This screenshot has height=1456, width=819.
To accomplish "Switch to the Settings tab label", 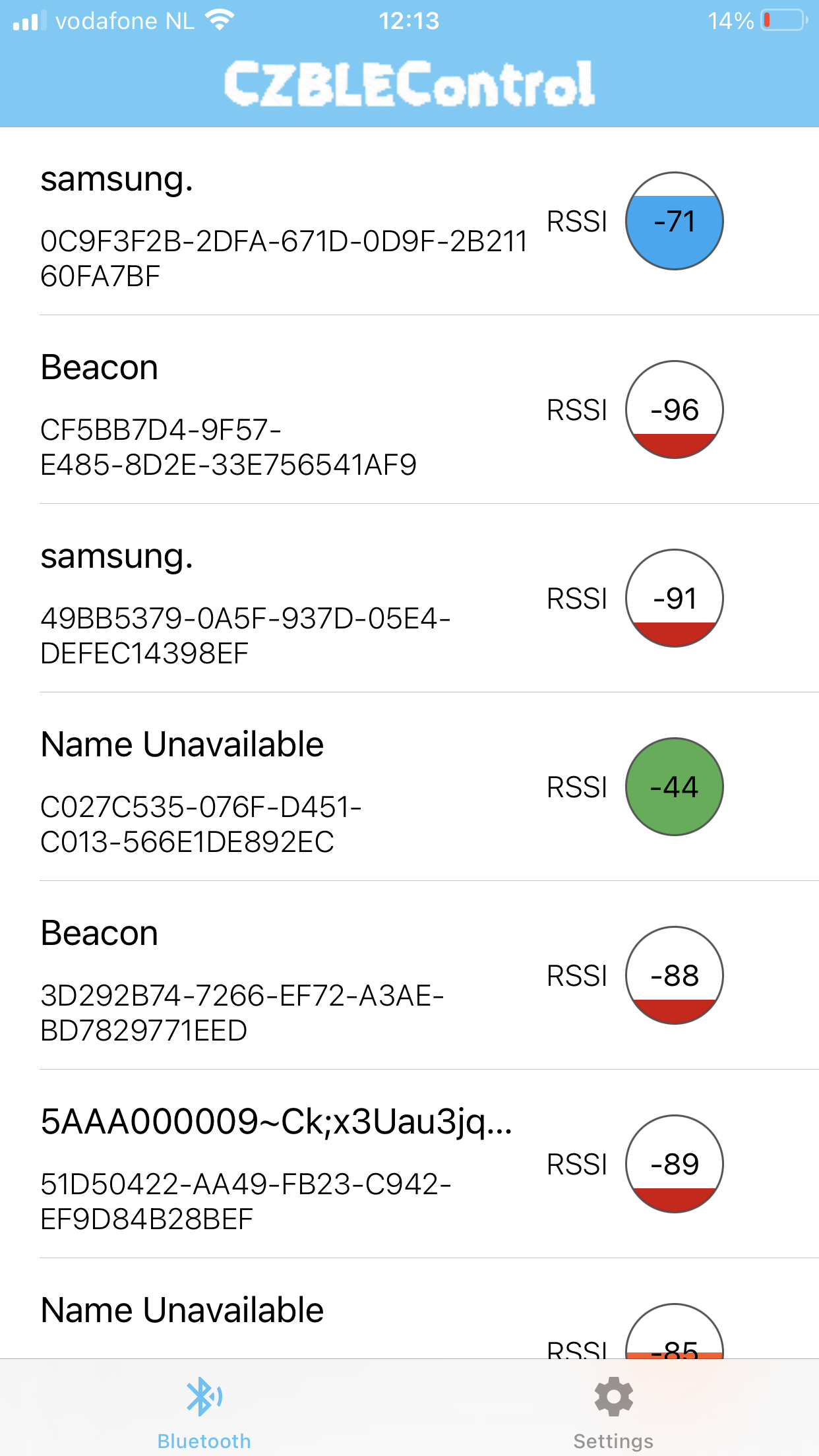I will point(613,1441).
